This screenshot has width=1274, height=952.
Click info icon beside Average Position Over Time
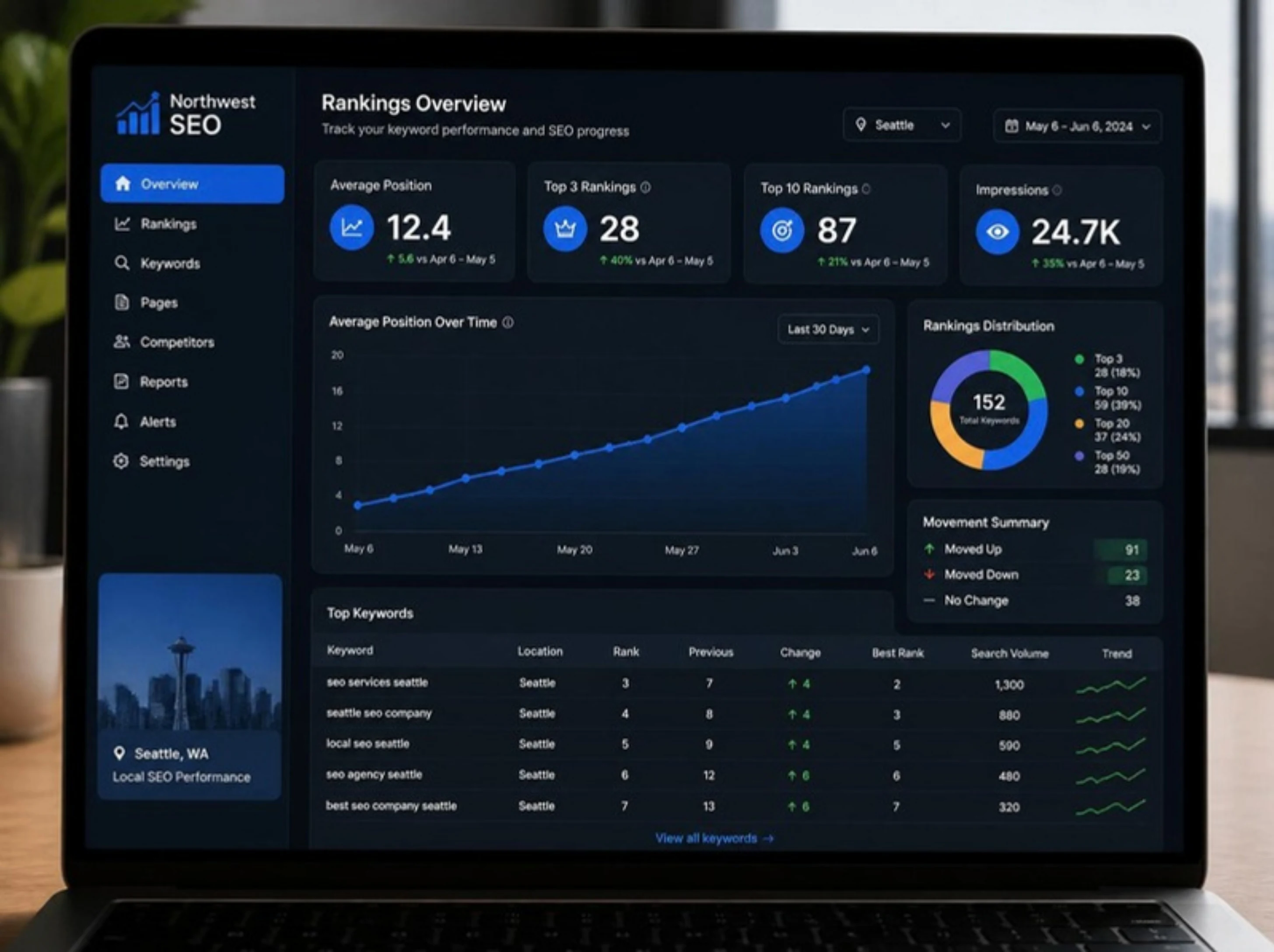coord(508,322)
